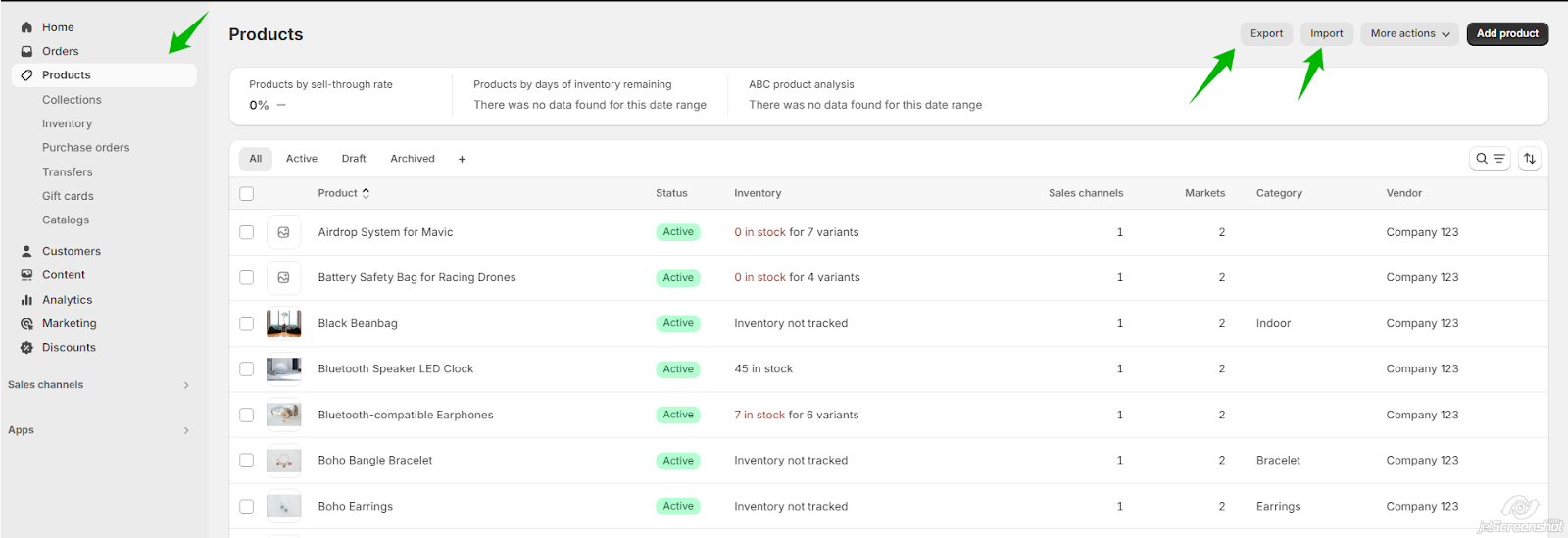Expand the Sales channels section
Image resolution: width=1568 pixels, height=538 pixels.
coord(186,385)
